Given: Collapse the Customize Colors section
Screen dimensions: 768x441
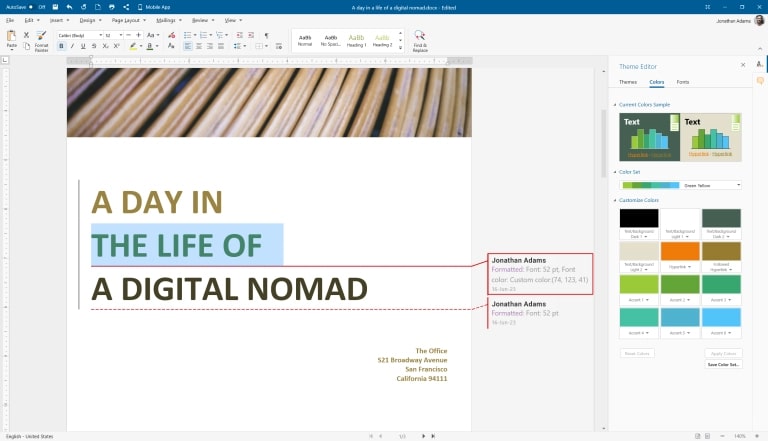Looking at the screenshot, I should click(x=614, y=200).
